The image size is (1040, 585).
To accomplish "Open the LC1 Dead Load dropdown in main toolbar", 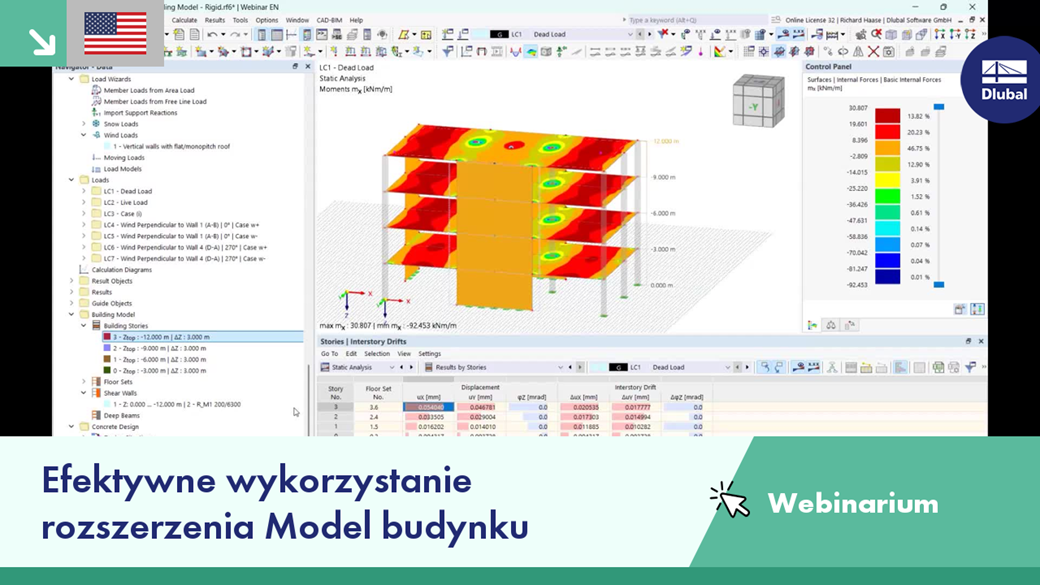I will 629,34.
